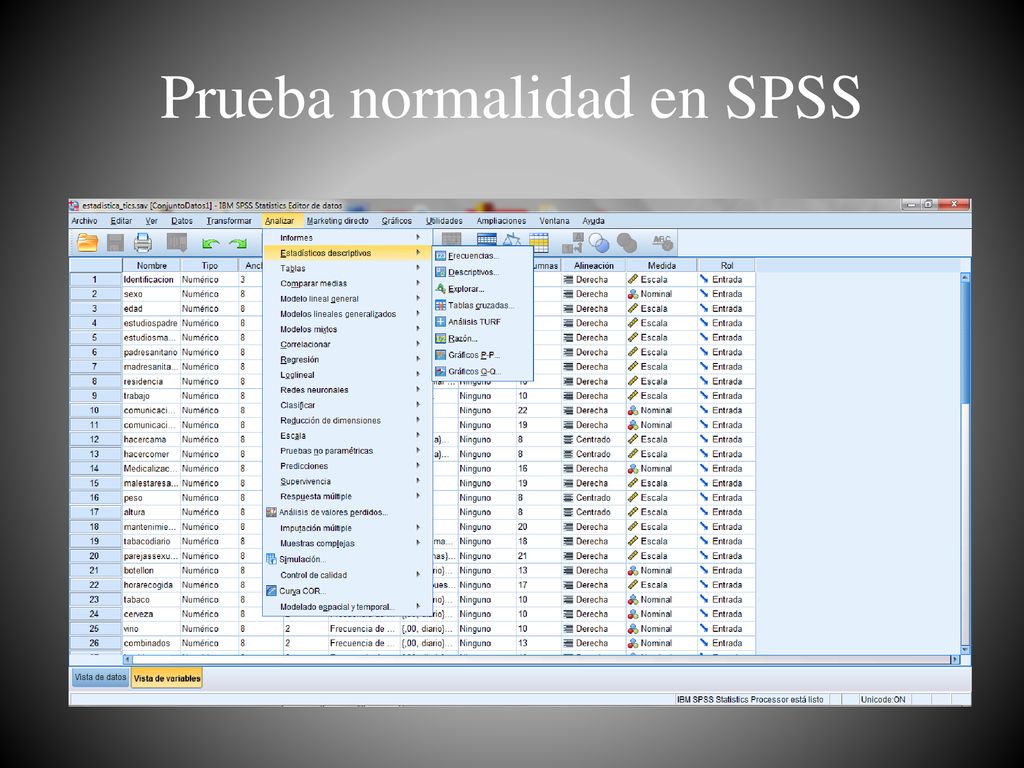Expand the Escala submenu in Analizar

click(x=346, y=436)
